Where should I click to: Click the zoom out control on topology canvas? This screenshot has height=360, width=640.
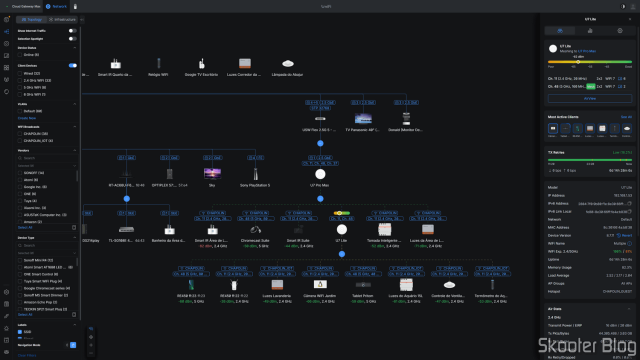(91, 353)
